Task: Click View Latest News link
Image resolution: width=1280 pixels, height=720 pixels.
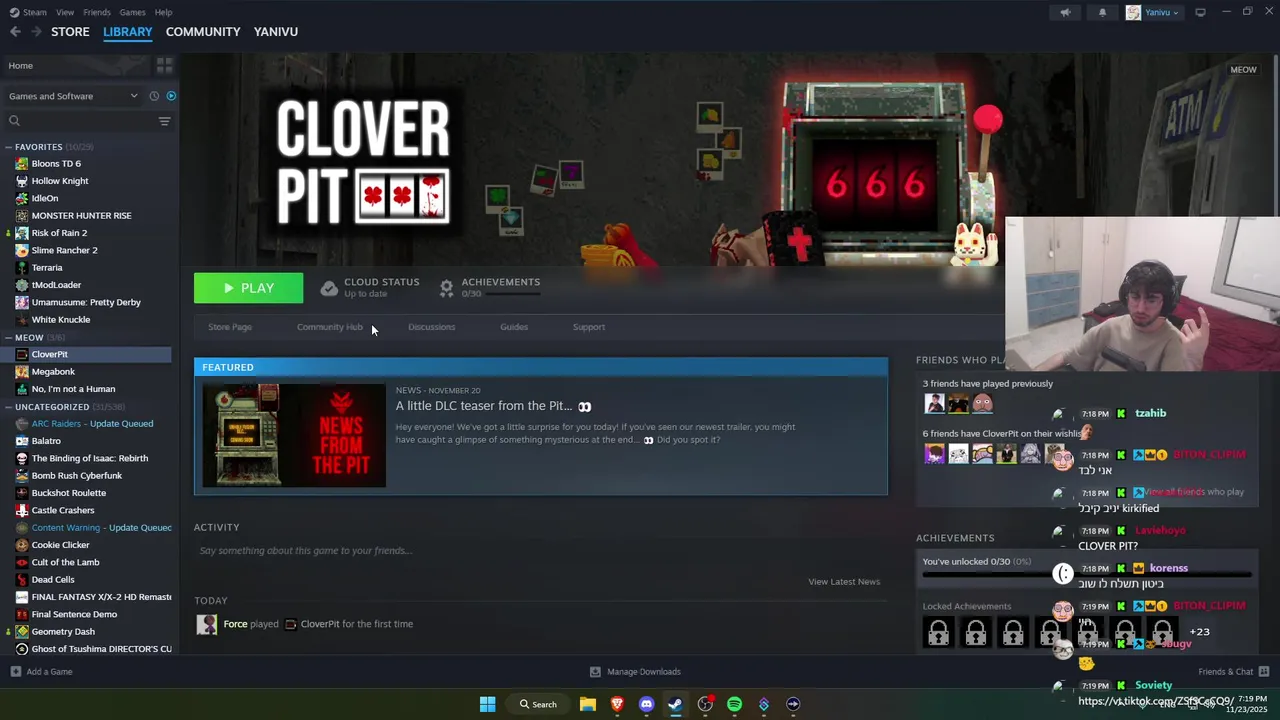Action: (x=844, y=582)
